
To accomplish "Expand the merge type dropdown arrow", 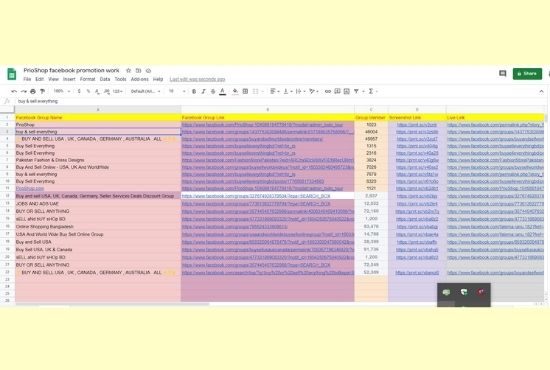I will tap(263, 91).
